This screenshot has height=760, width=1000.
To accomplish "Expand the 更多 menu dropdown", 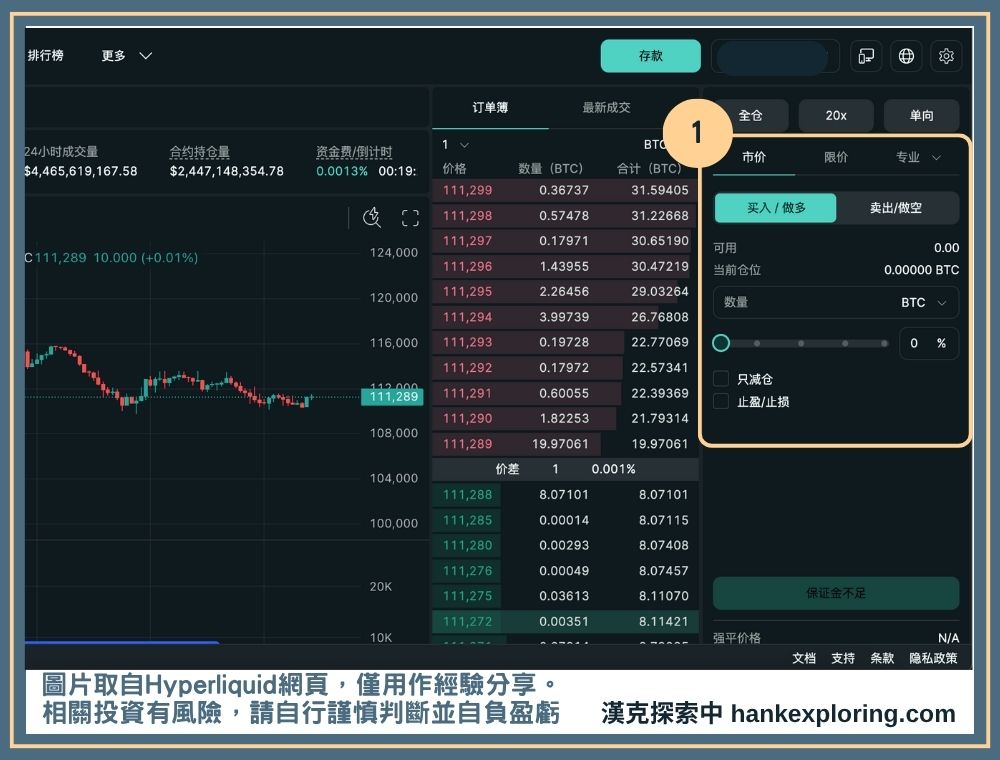I will click(x=127, y=56).
